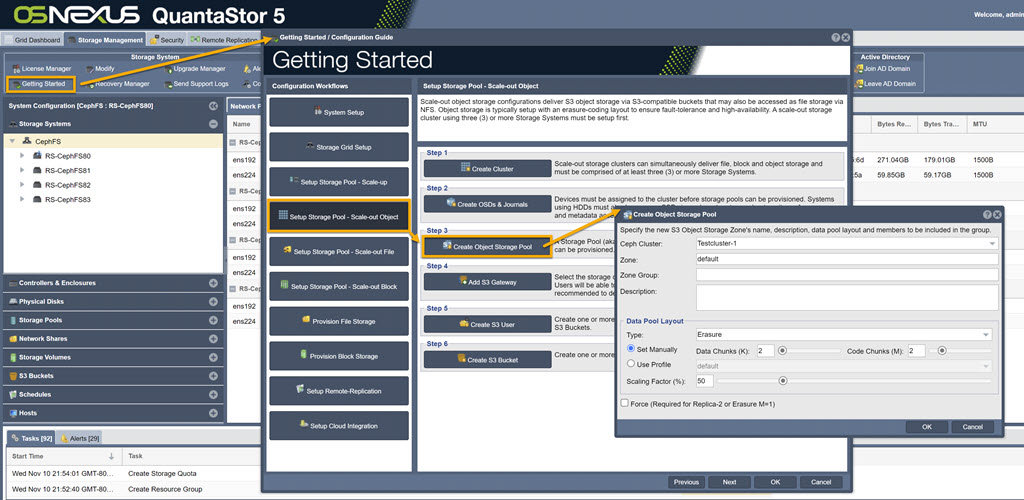1024x500 pixels.
Task: Expand the Controllers & Enclosures section
Action: click(x=213, y=283)
